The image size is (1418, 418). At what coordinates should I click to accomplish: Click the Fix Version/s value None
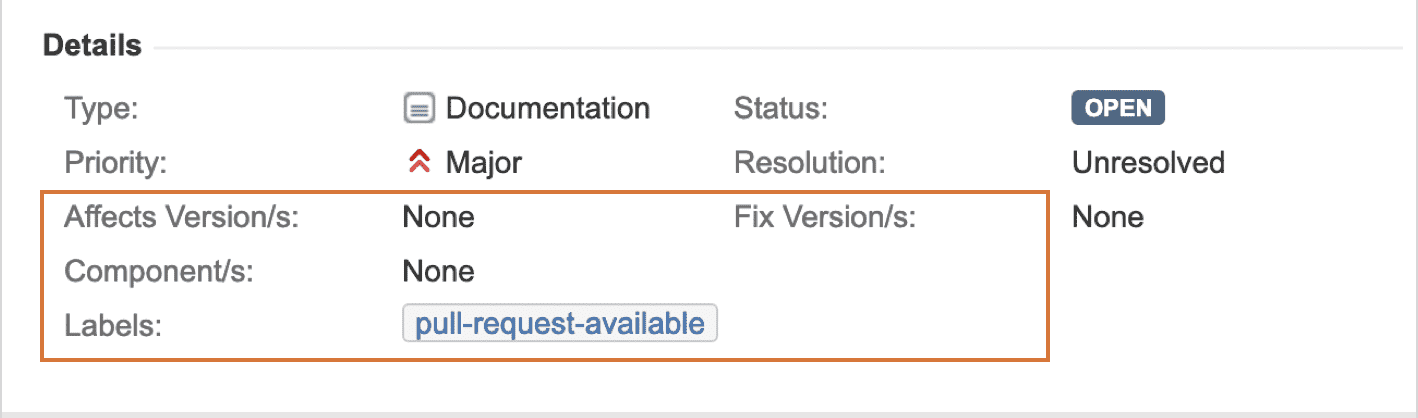[x=1108, y=217]
